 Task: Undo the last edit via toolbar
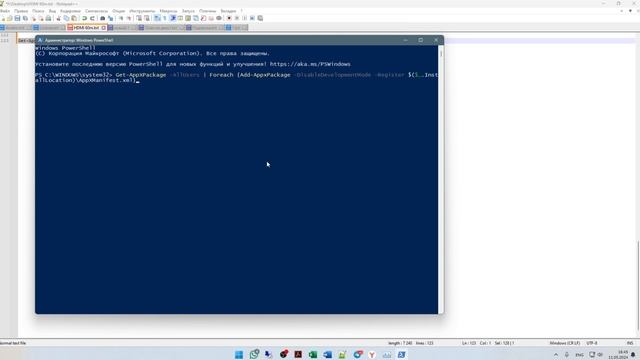(84, 18)
